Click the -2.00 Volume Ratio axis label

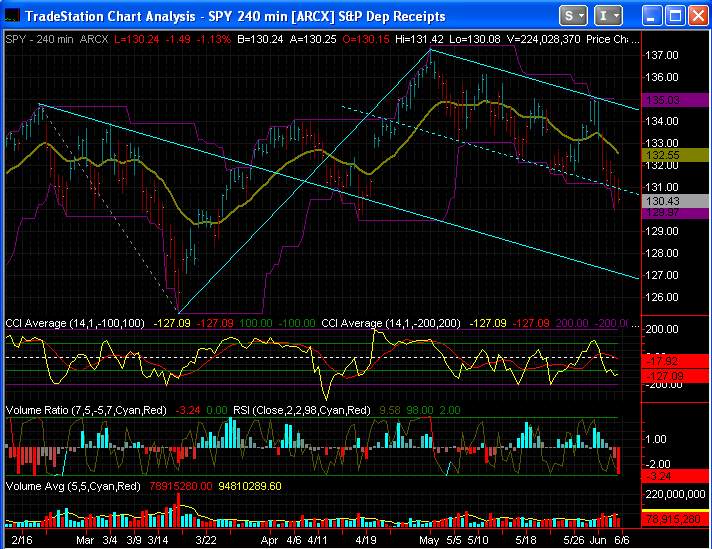click(x=657, y=464)
